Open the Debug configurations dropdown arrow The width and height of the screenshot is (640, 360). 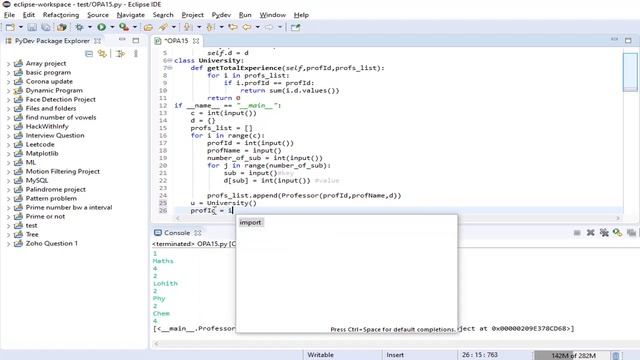tap(90, 27)
